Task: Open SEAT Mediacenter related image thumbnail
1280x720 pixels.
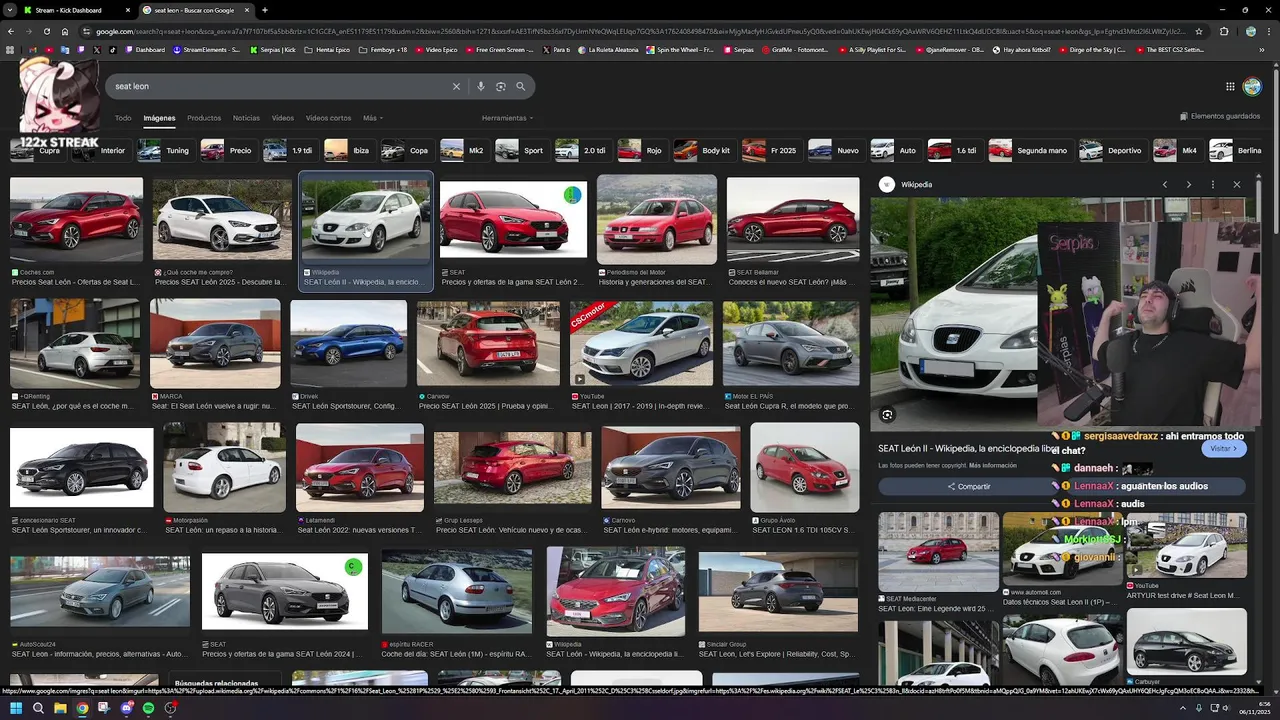Action: coord(938,552)
